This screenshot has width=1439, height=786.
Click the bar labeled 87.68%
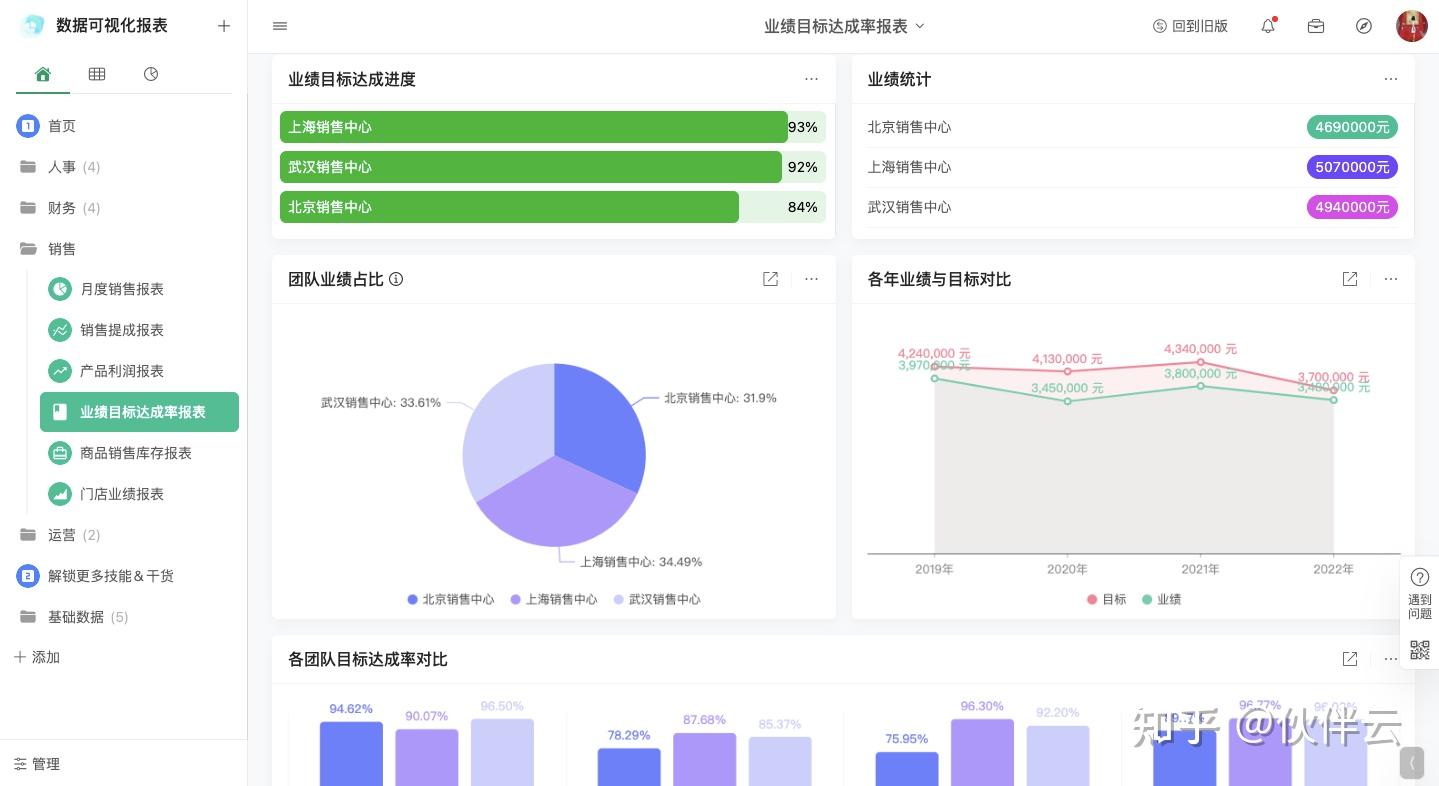coord(704,760)
